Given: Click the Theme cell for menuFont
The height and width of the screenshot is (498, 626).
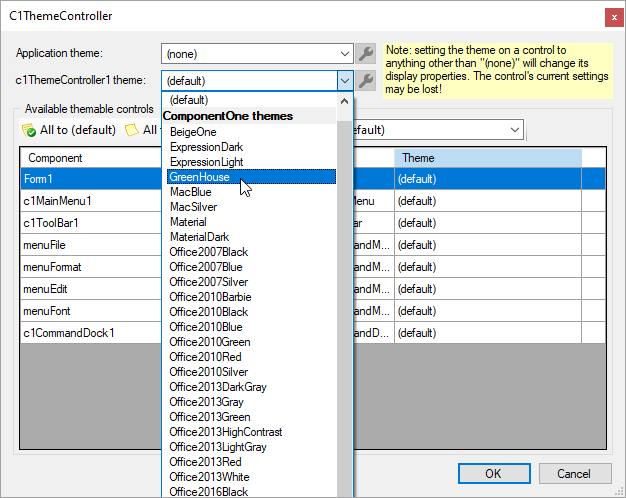Looking at the screenshot, I should 487,311.
